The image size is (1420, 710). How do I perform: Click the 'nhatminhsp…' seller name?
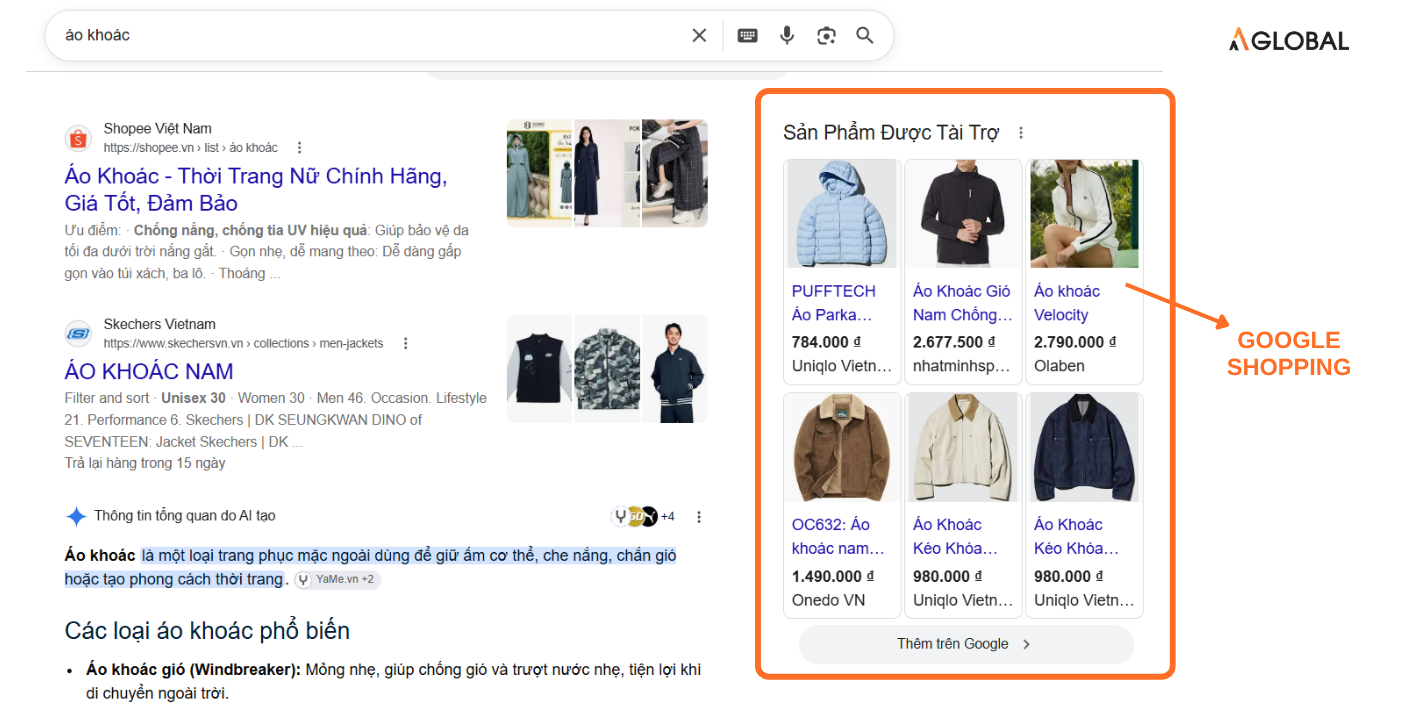962,366
